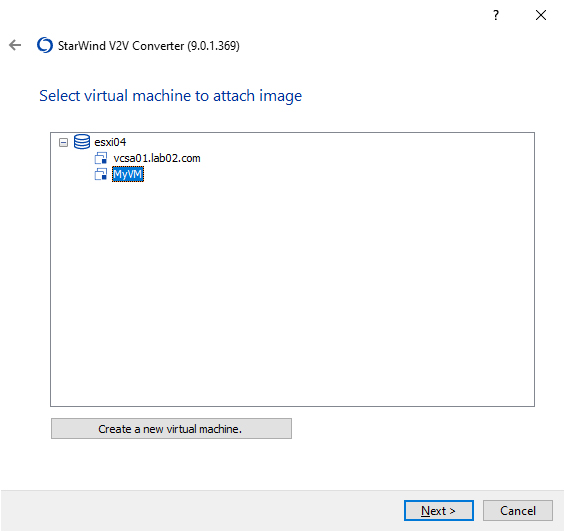Click the blank gray footer bar area
The height and width of the screenshot is (532, 565).
point(202,510)
